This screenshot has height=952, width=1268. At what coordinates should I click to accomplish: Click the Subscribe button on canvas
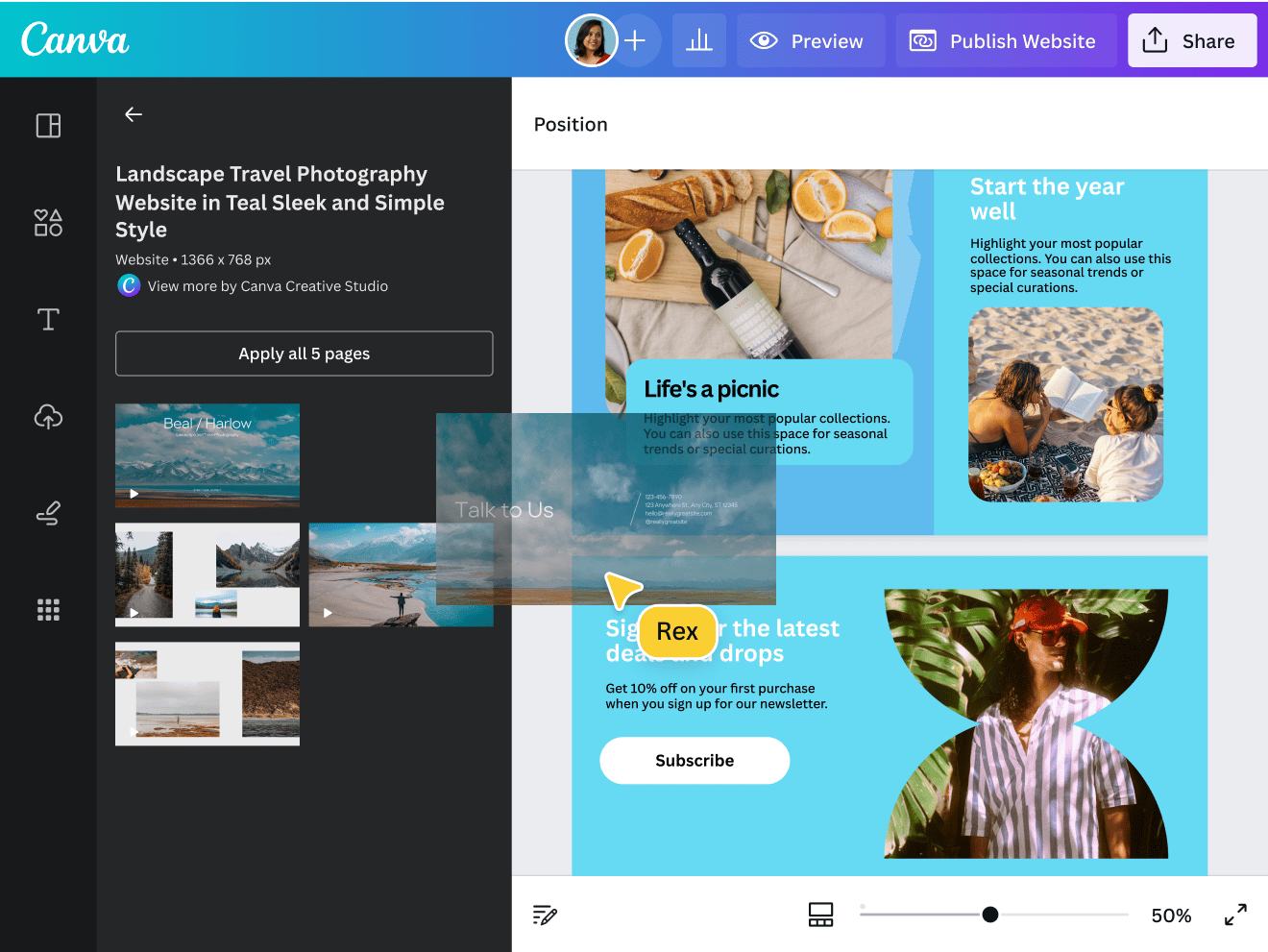695,761
